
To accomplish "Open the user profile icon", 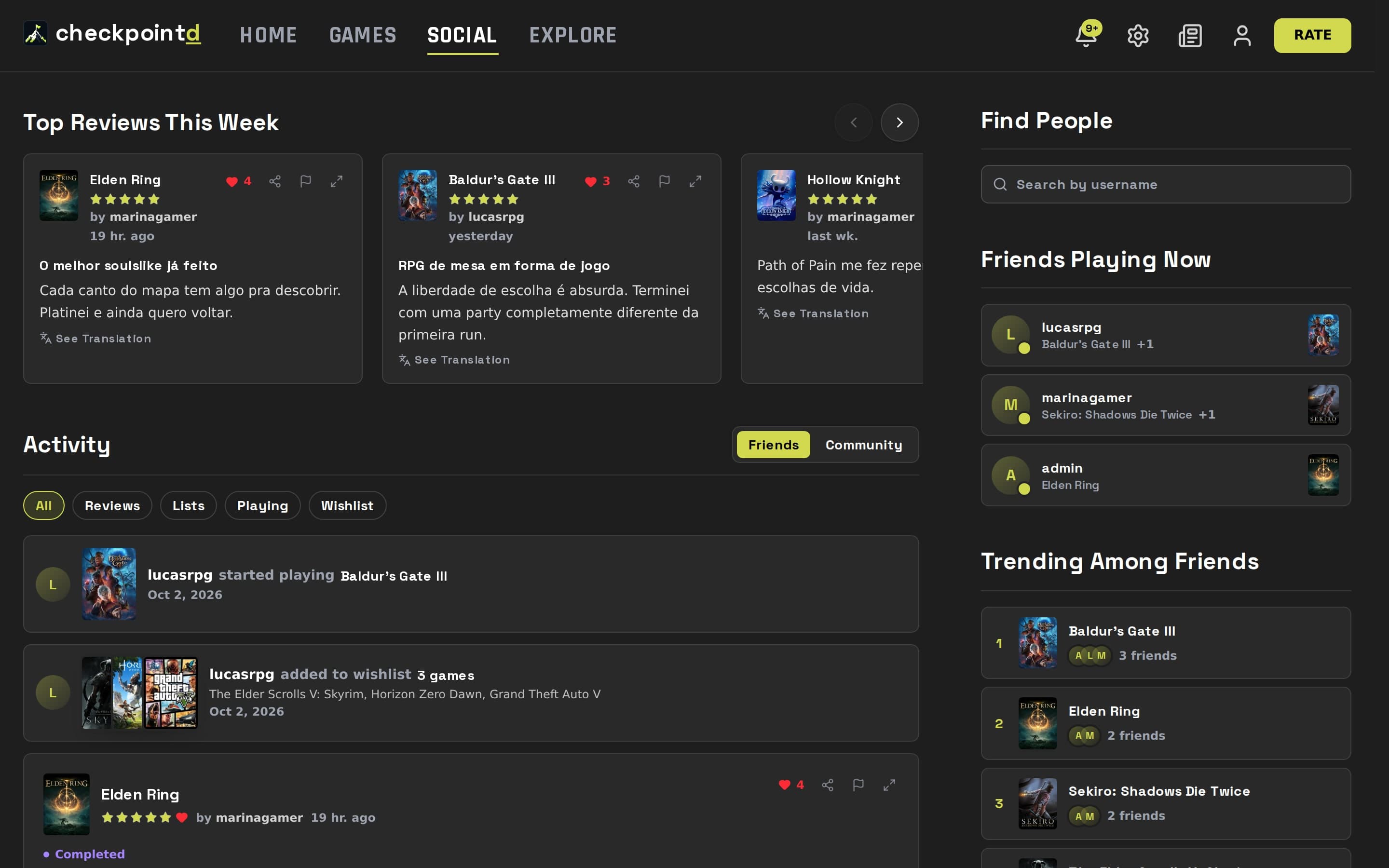I will click(1242, 36).
